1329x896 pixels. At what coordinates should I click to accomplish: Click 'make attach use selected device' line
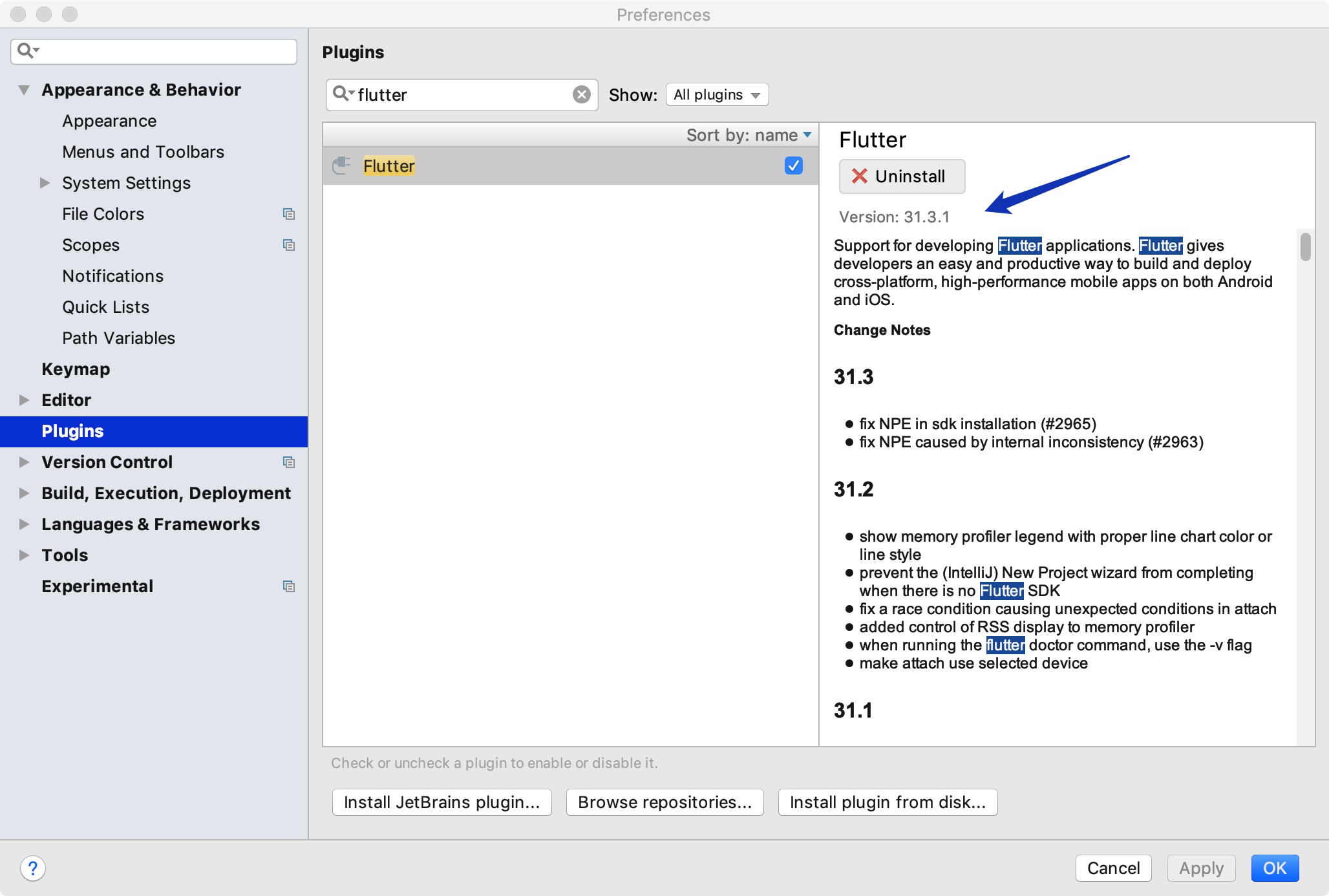tap(973, 663)
